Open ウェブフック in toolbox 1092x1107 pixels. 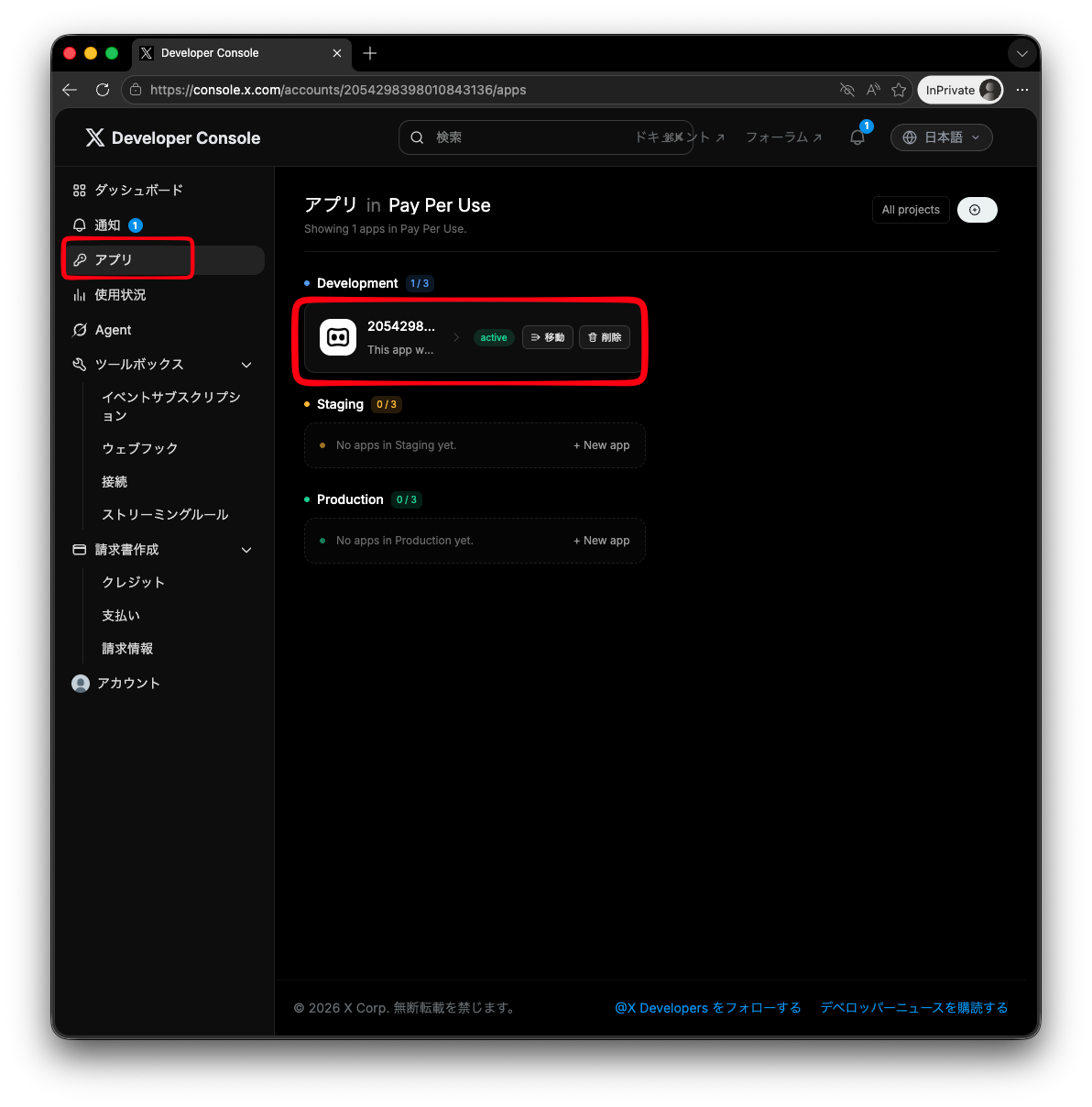point(140,448)
